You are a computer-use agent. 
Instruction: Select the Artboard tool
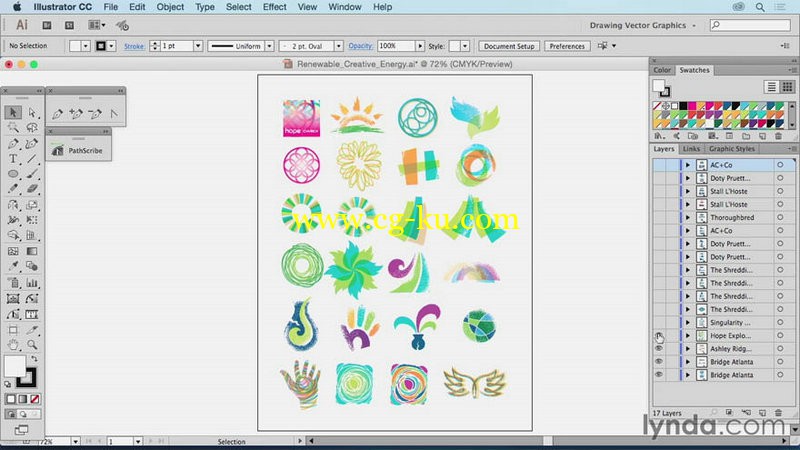pyautogui.click(x=13, y=330)
